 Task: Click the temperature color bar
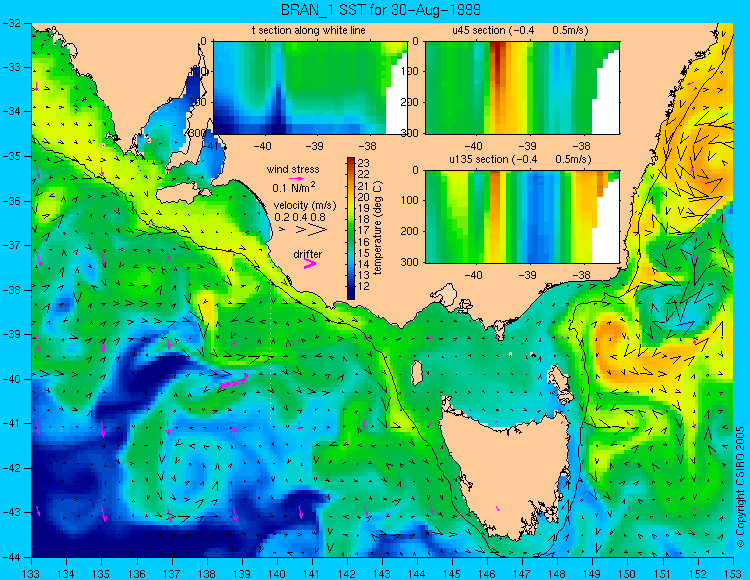(x=351, y=229)
